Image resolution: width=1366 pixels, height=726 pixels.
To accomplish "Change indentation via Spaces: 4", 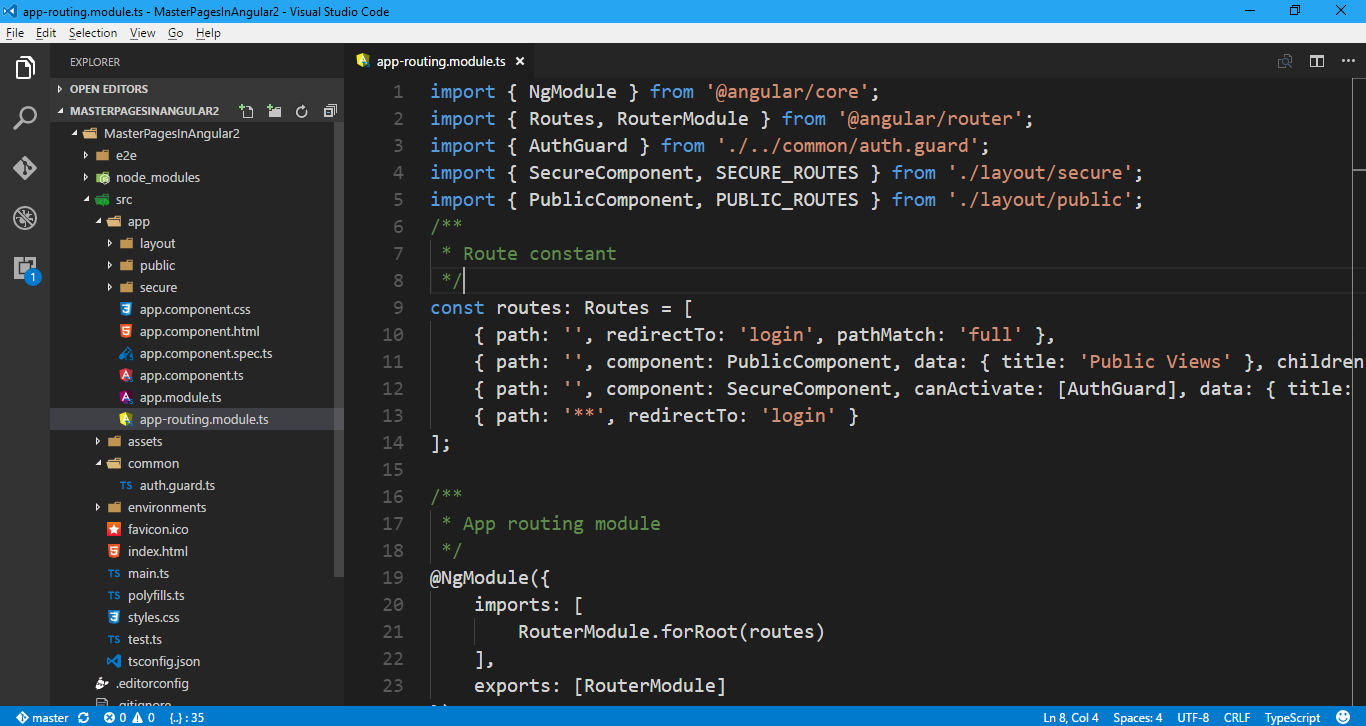I will click(x=1138, y=717).
